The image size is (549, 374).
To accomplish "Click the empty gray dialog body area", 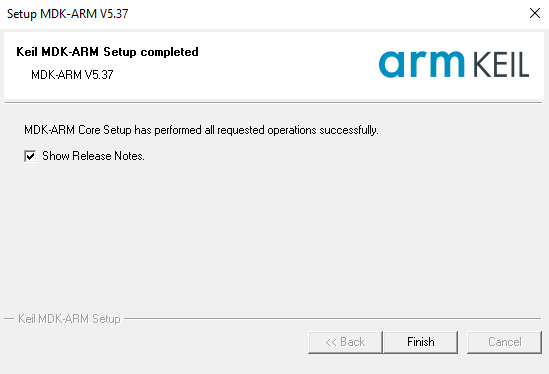I will click(x=273, y=238).
